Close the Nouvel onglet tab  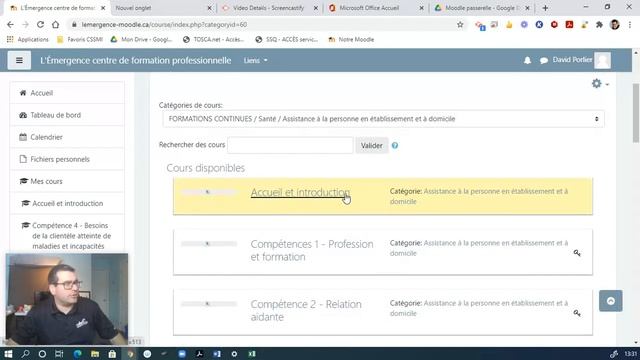click(x=209, y=8)
